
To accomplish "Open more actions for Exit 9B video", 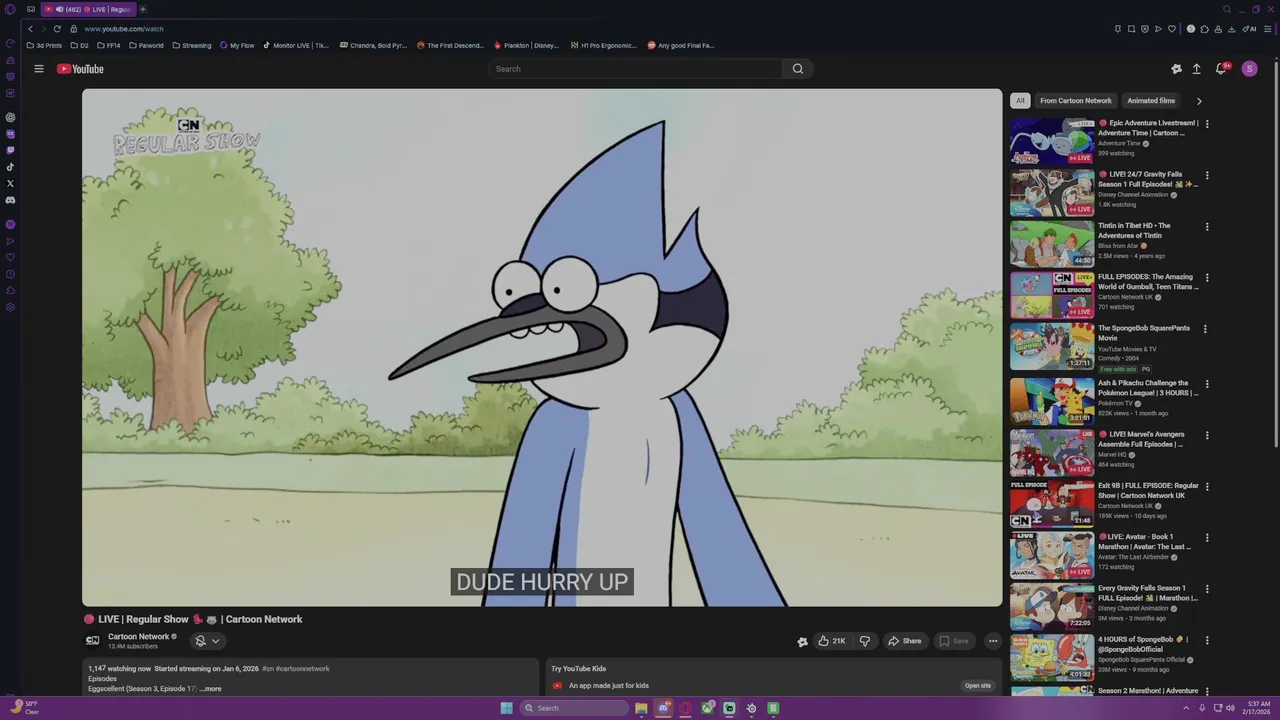I will (x=1207, y=487).
